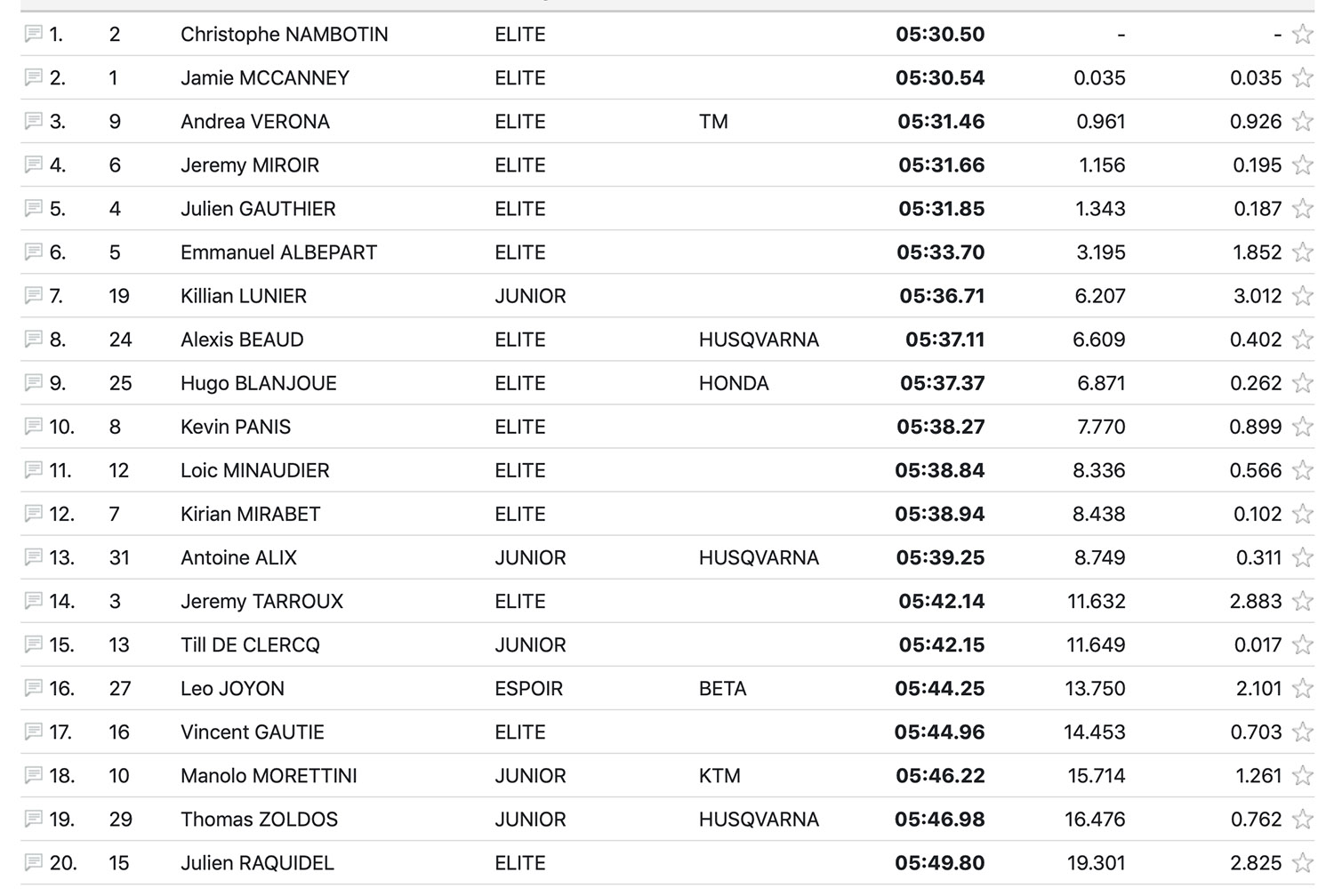Image resolution: width=1334 pixels, height=896 pixels.
Task: Favorite Till DE CLERCQ with the star
Action: 1303,644
